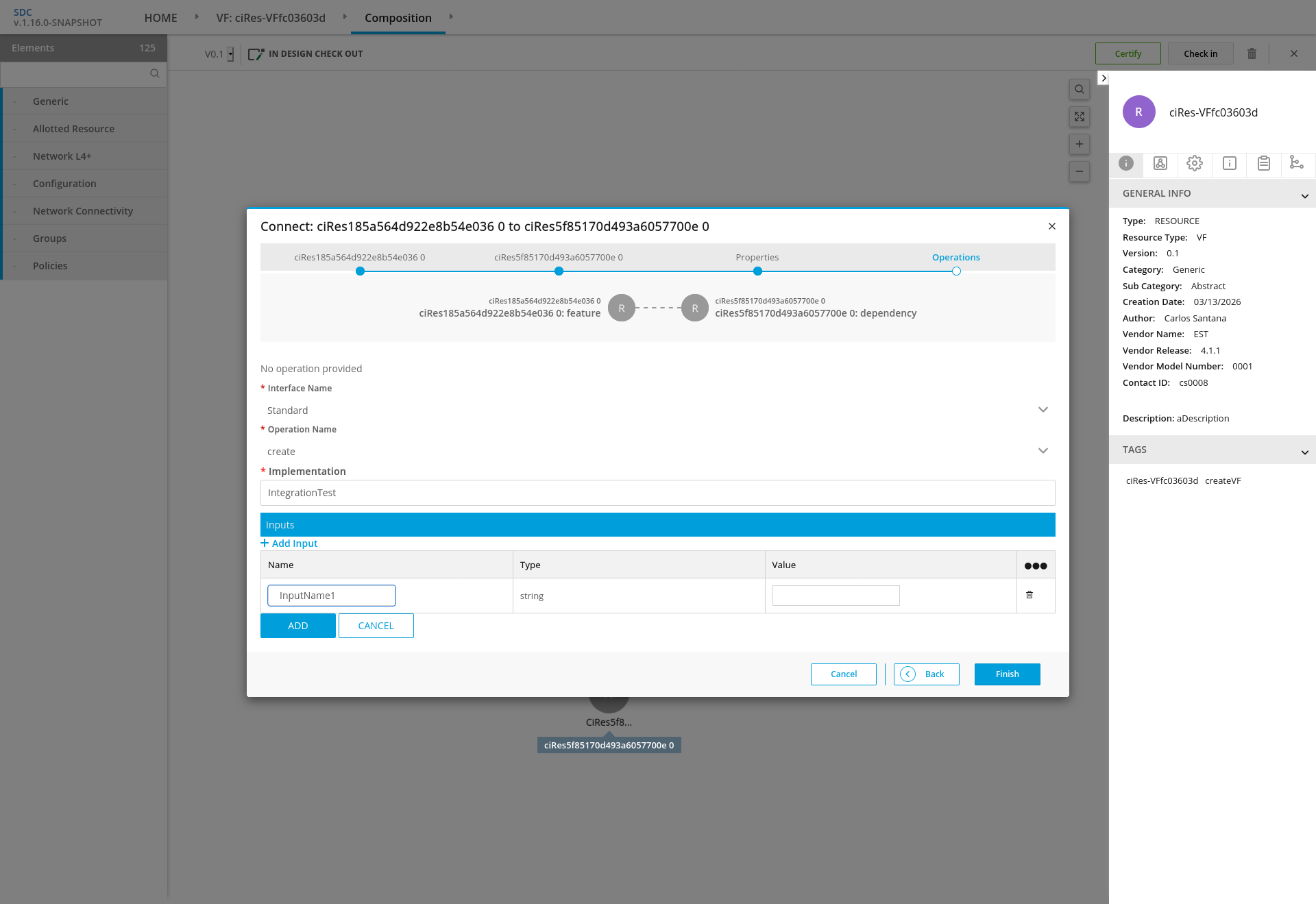Open the deployment artifacts clipboard icon tab
This screenshot has height=904, width=1316.
pyautogui.click(x=1263, y=163)
